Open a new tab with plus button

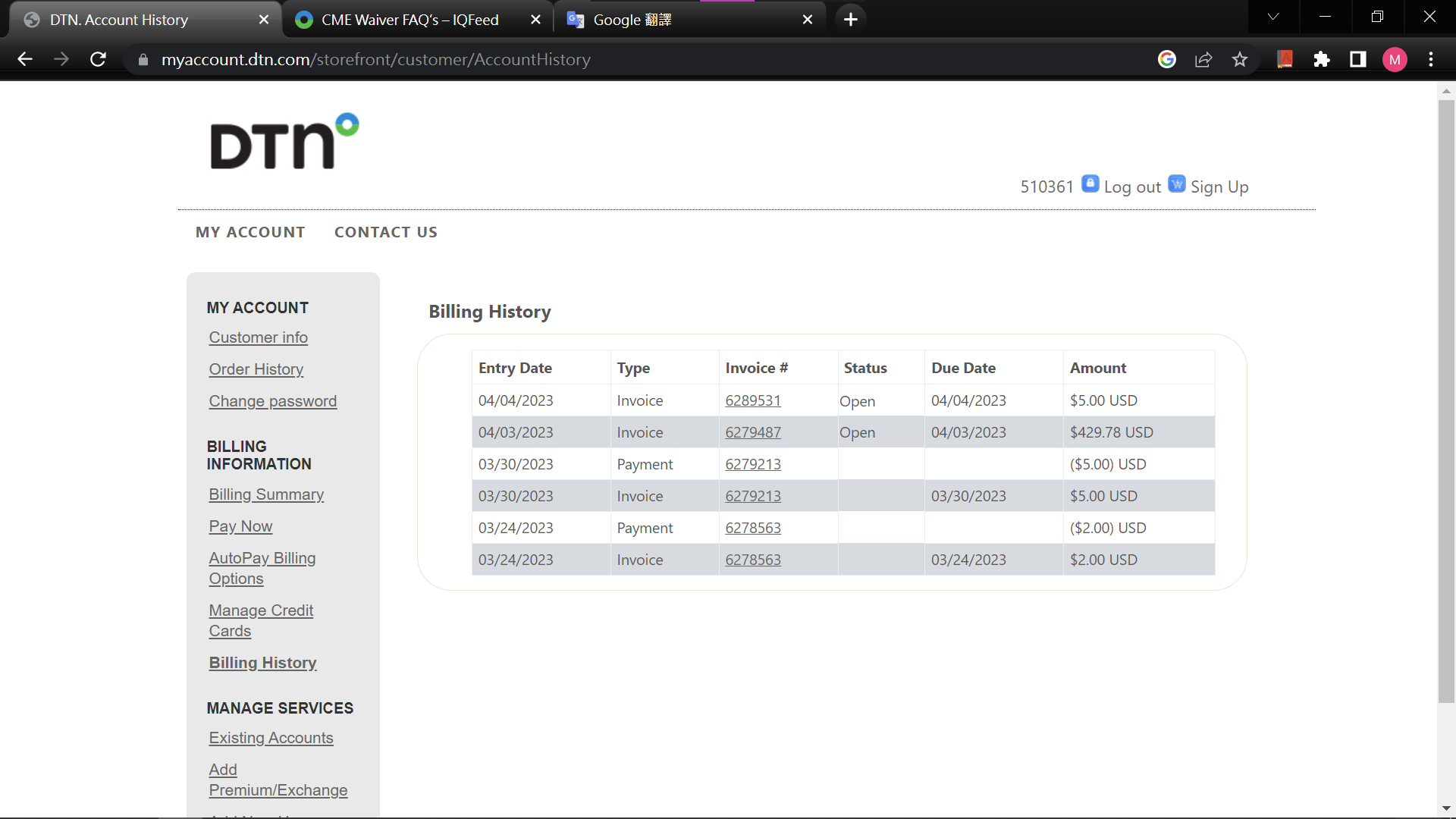[x=851, y=20]
